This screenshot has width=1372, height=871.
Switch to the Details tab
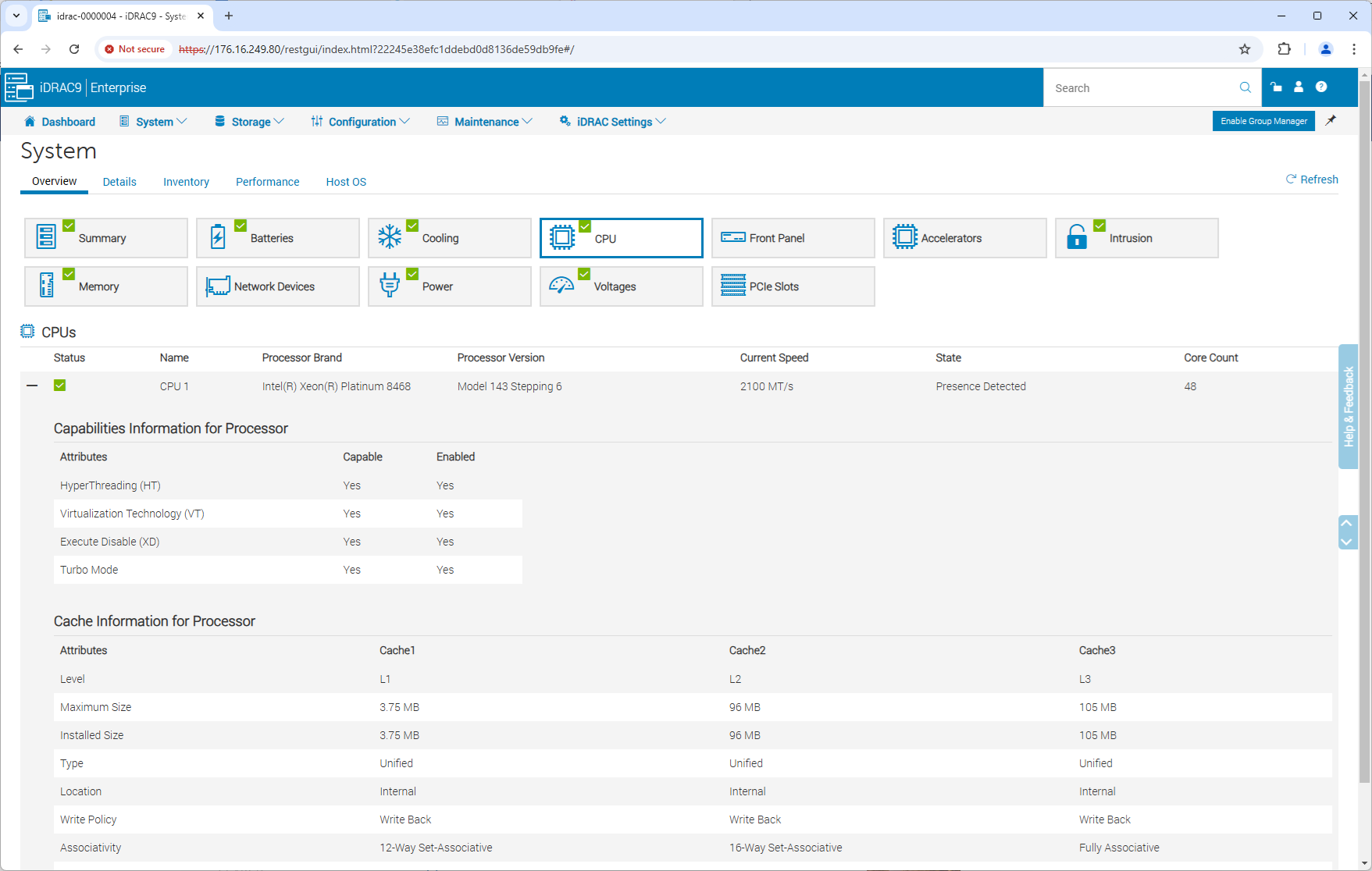(x=119, y=182)
